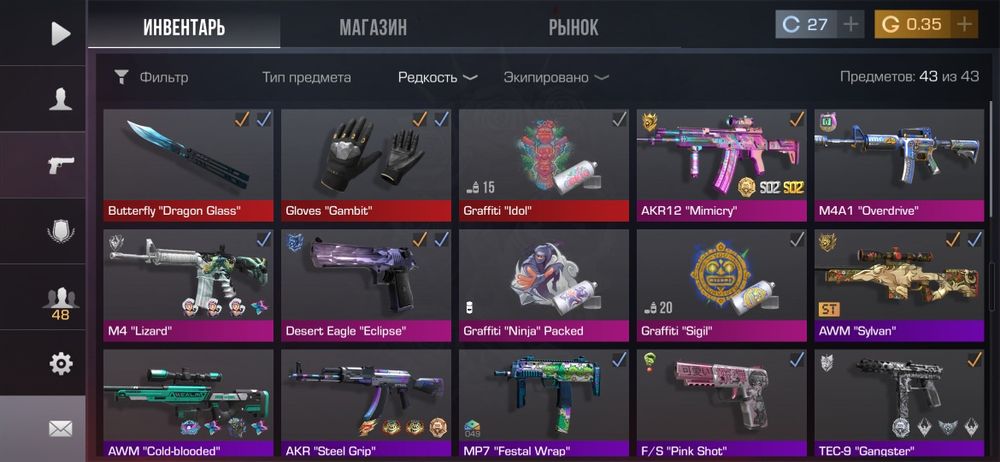The image size is (1000, 462).
Task: Select the pistol inventory icon in sidebar
Action: (61, 165)
